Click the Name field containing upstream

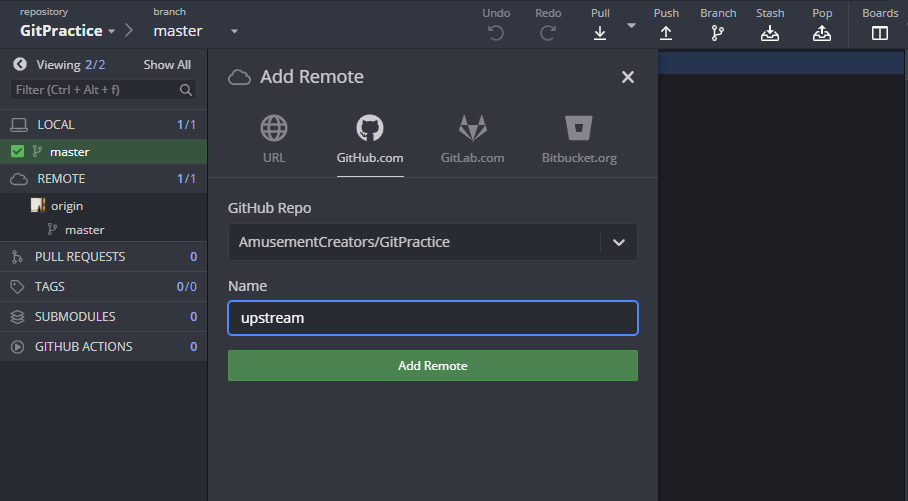pos(433,318)
